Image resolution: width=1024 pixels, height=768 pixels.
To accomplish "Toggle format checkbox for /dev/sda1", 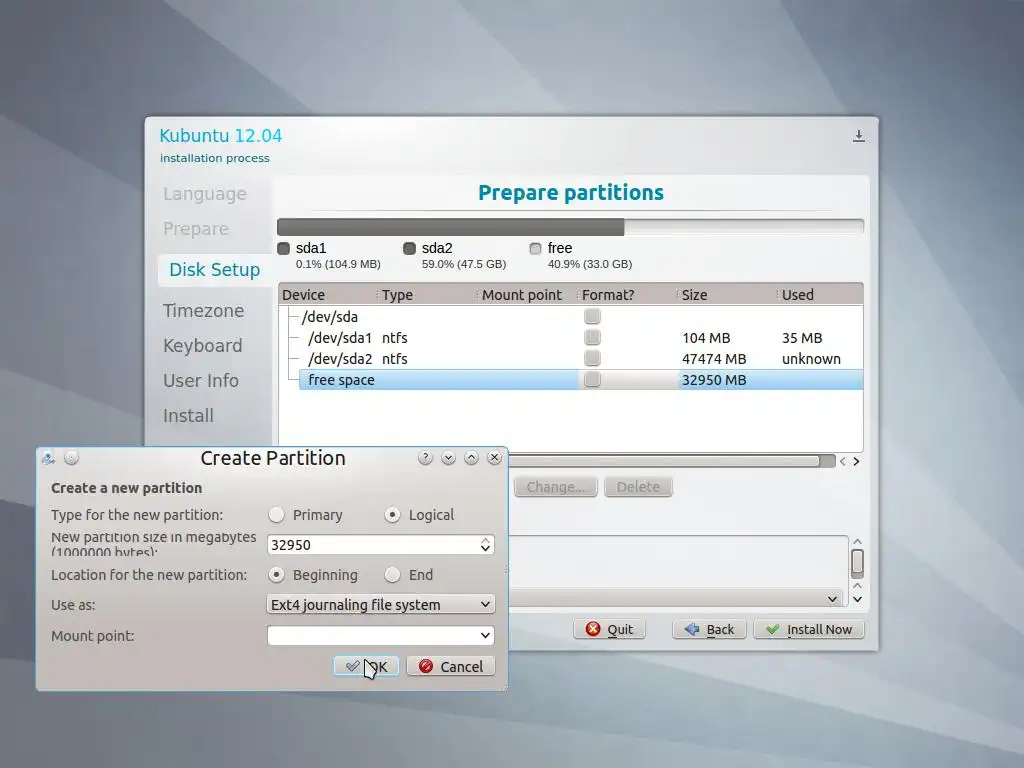I will pos(592,338).
